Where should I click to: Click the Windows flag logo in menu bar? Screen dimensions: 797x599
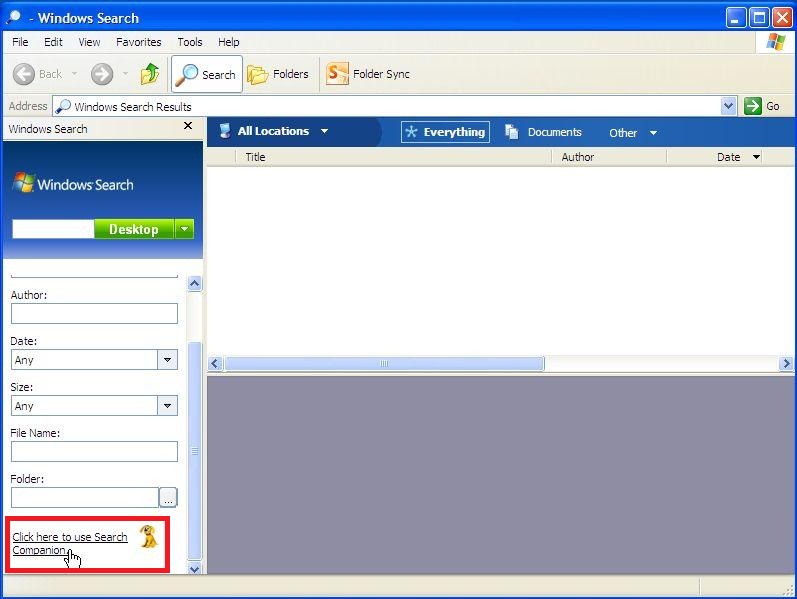point(775,42)
